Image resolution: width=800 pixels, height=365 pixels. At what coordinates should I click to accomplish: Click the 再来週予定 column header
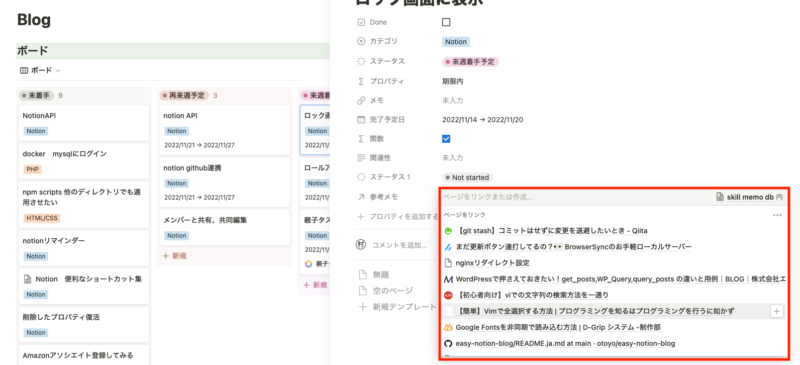(x=184, y=95)
